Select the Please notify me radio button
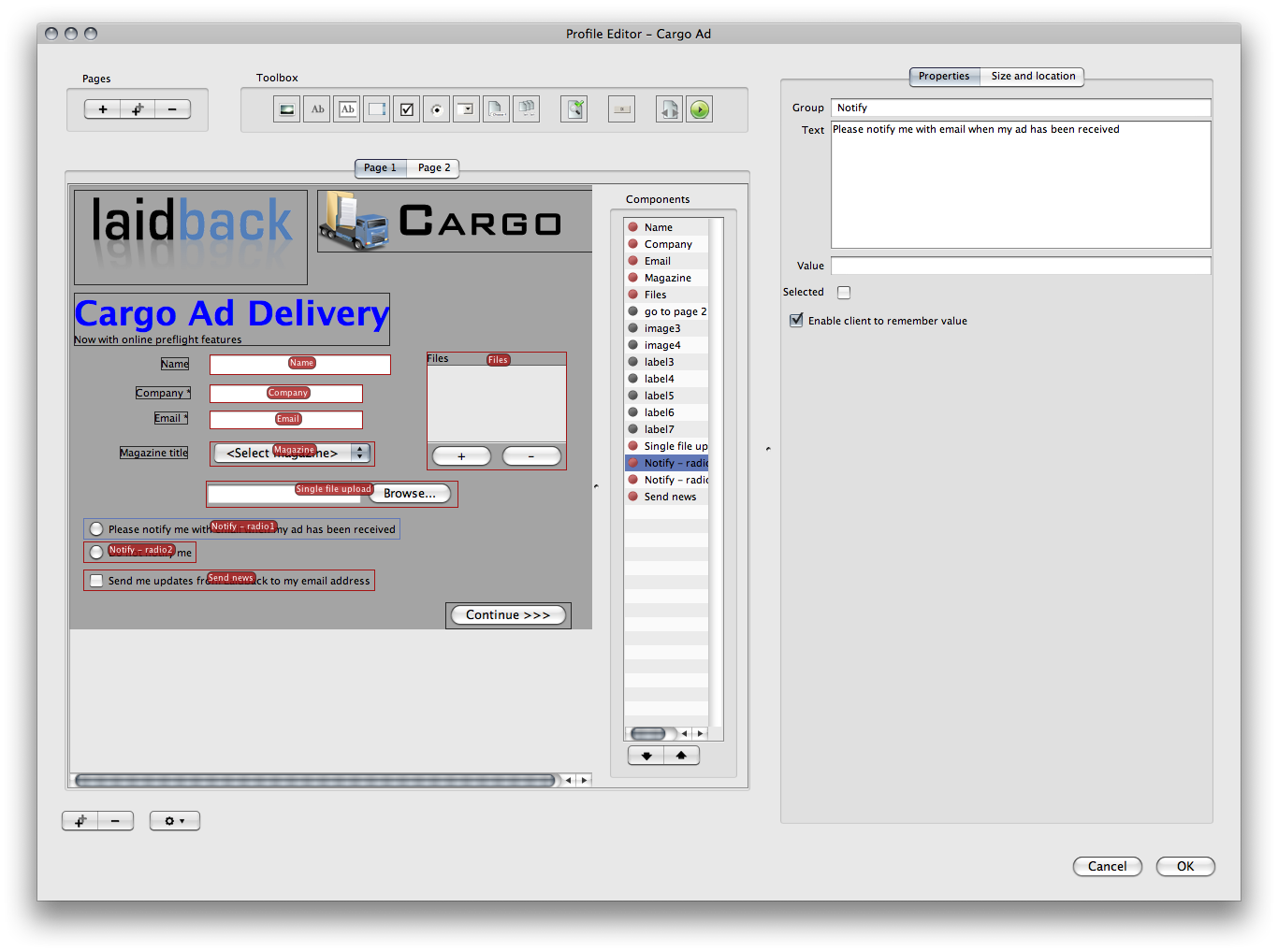The image size is (1278, 952). click(96, 529)
